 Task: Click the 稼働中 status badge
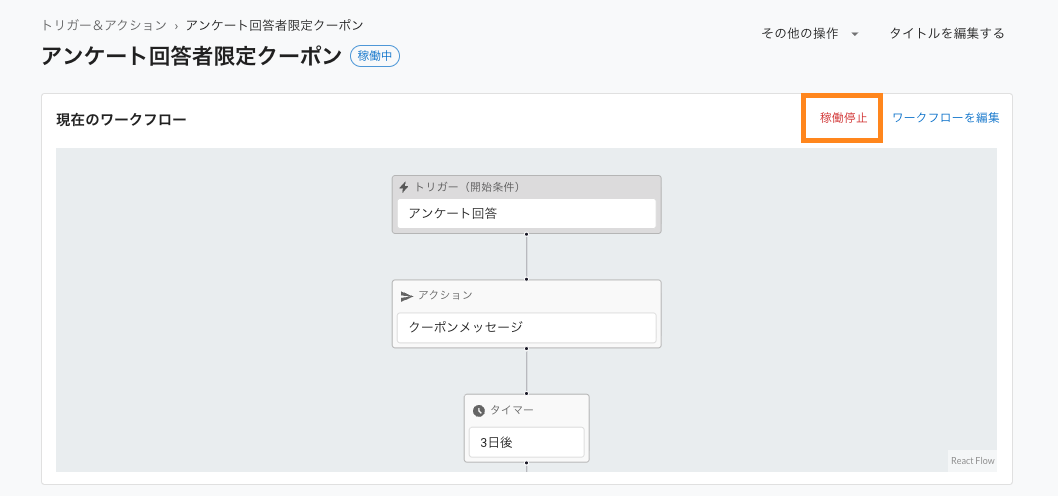[x=375, y=56]
